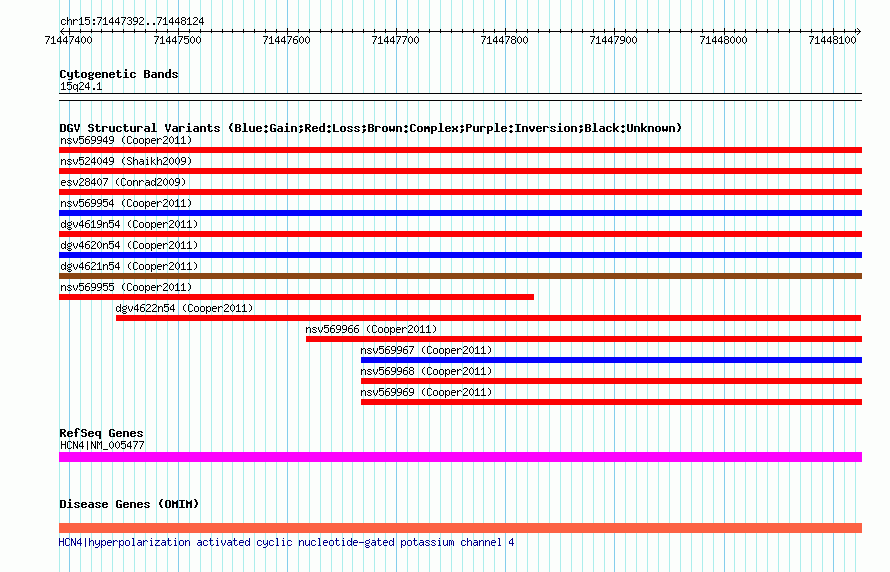This screenshot has height=572, width=890.
Task: Click ruler position 71447400
Action: (x=68, y=40)
